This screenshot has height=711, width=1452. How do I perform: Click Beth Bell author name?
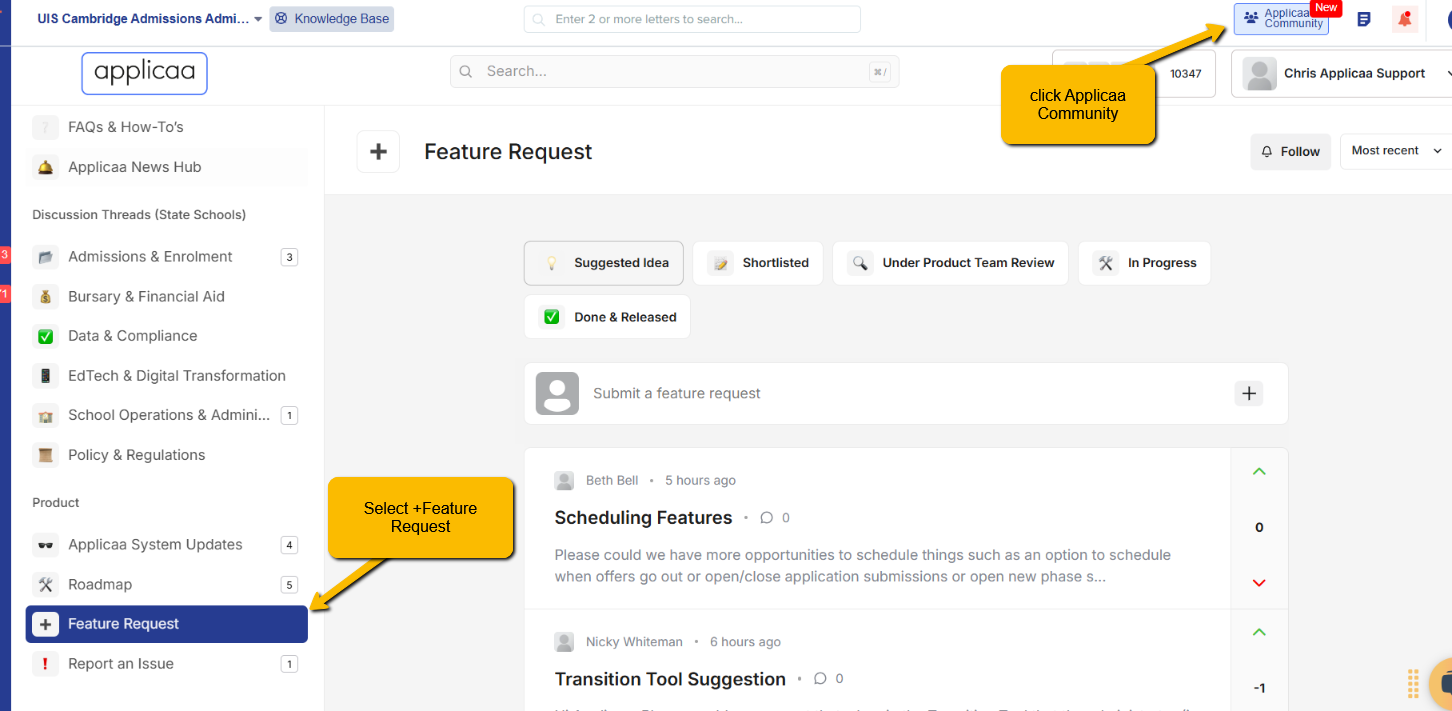pyautogui.click(x=612, y=481)
